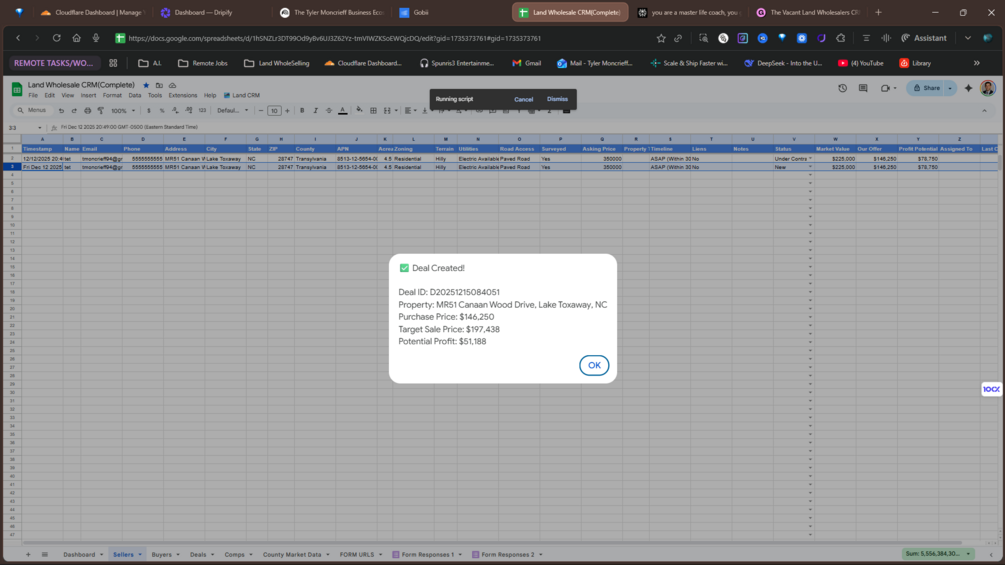
Task: Open the Share options dropdown arrow
Action: coord(950,88)
